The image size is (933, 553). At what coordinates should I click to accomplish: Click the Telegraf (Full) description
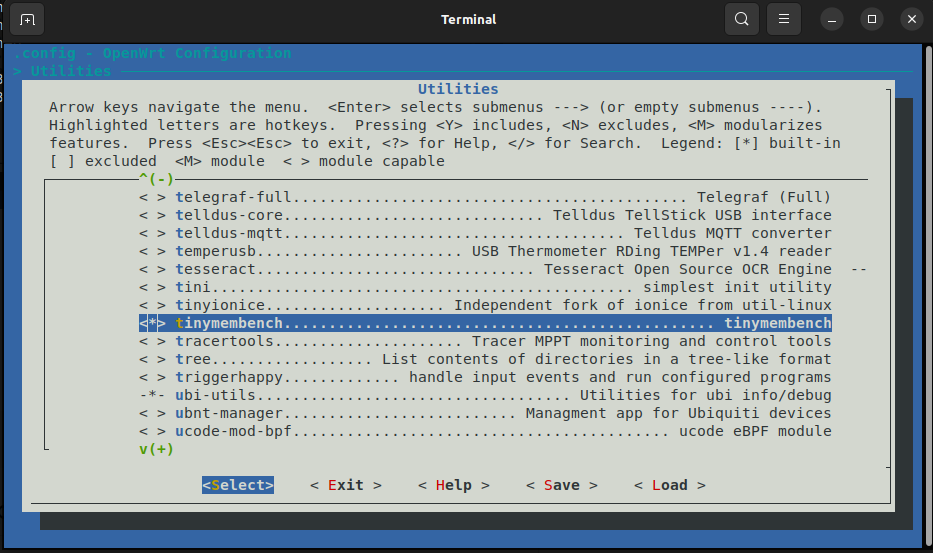pos(764,197)
